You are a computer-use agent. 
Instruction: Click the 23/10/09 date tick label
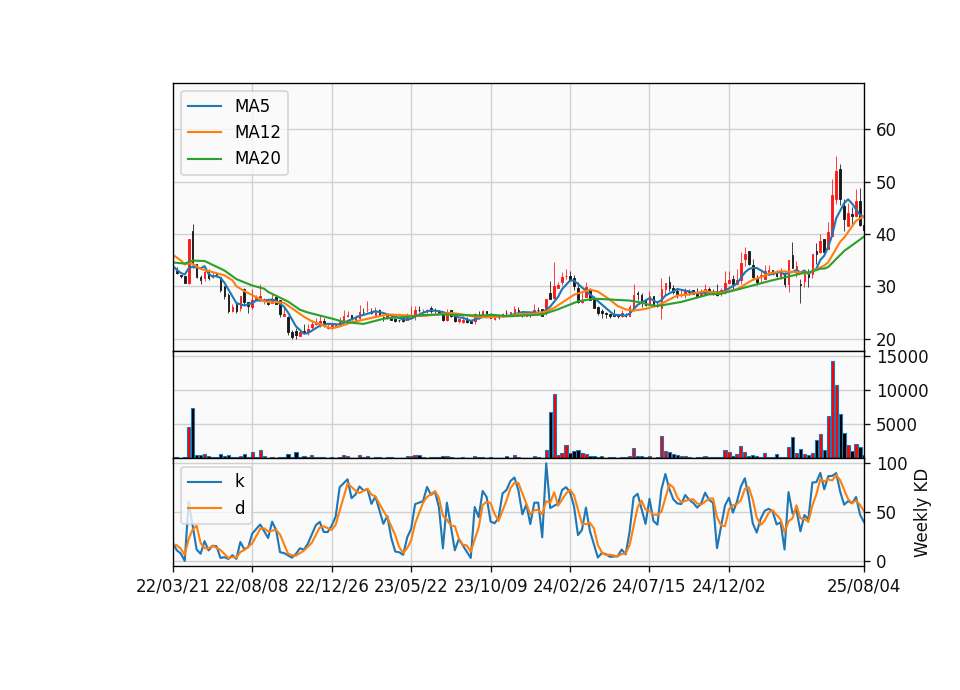pyautogui.click(x=490, y=586)
